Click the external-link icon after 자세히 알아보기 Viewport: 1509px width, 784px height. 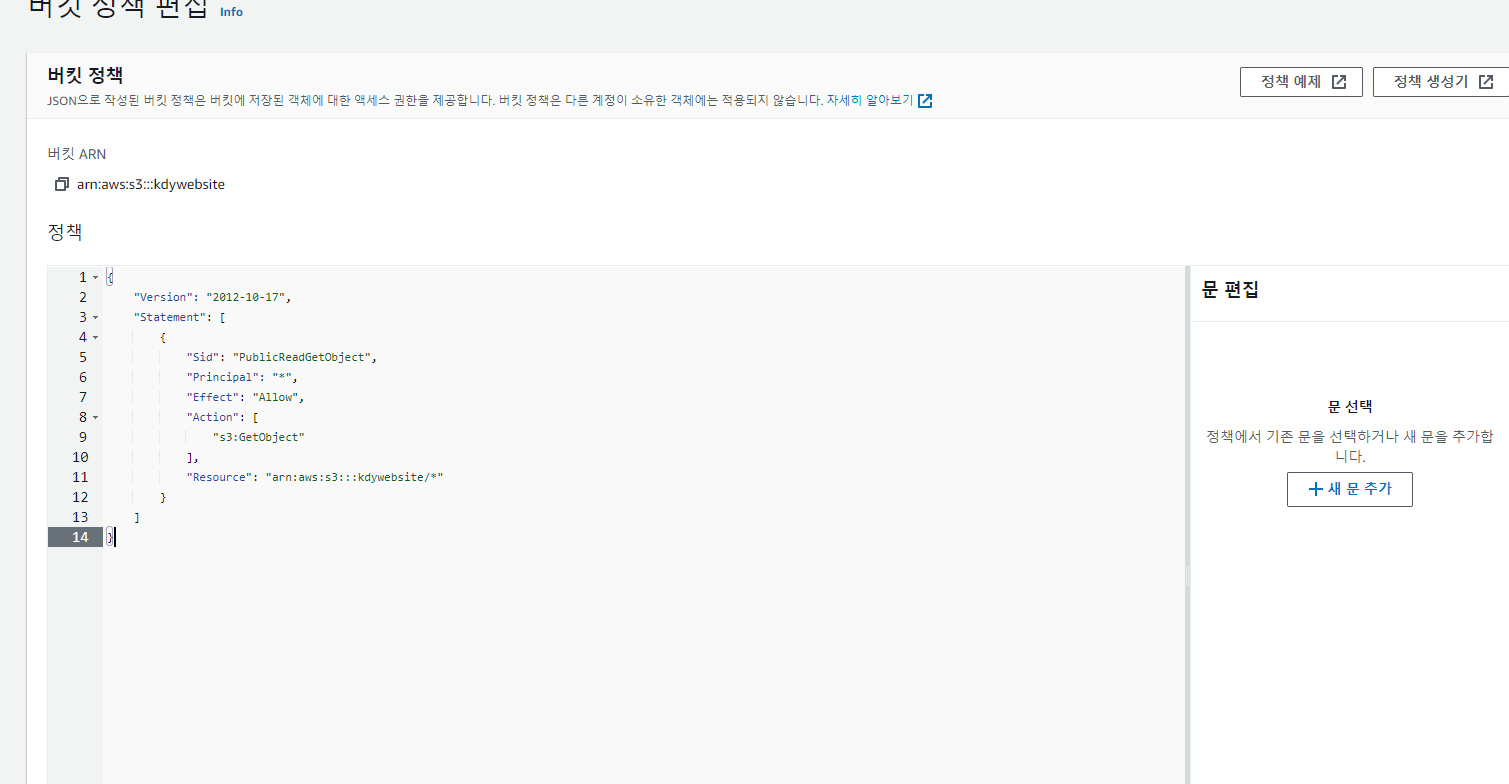click(925, 101)
